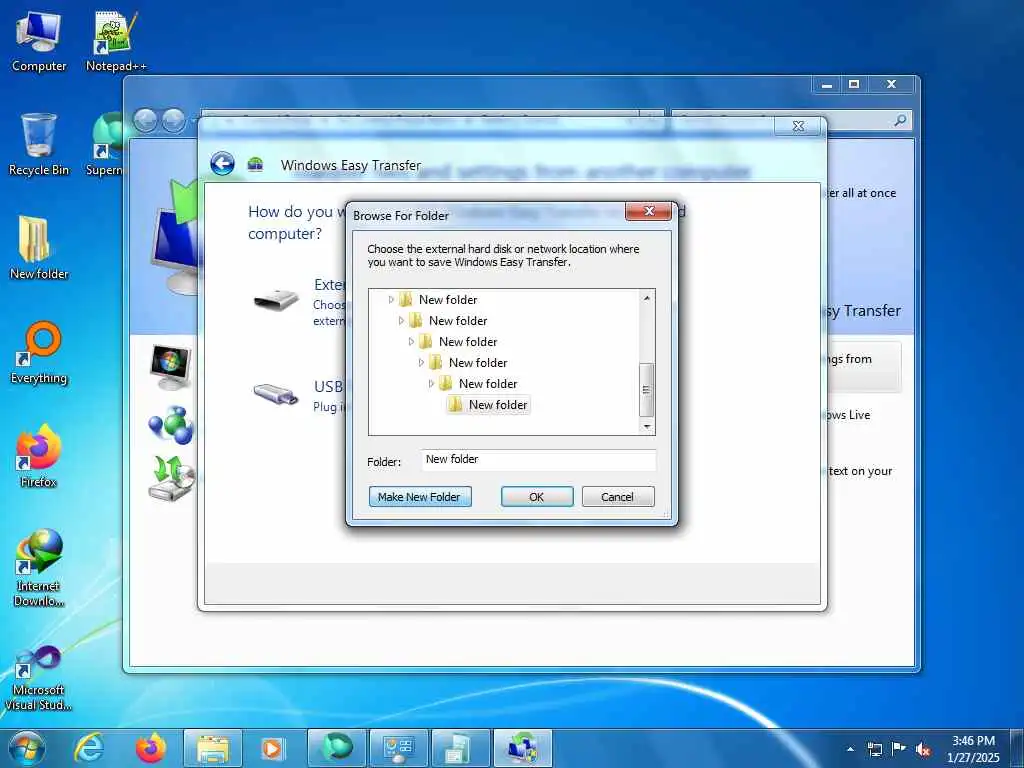Screen dimensions: 1024x768
Task: Click the Windows Easy Transfer title icon
Action: [x=255, y=165]
